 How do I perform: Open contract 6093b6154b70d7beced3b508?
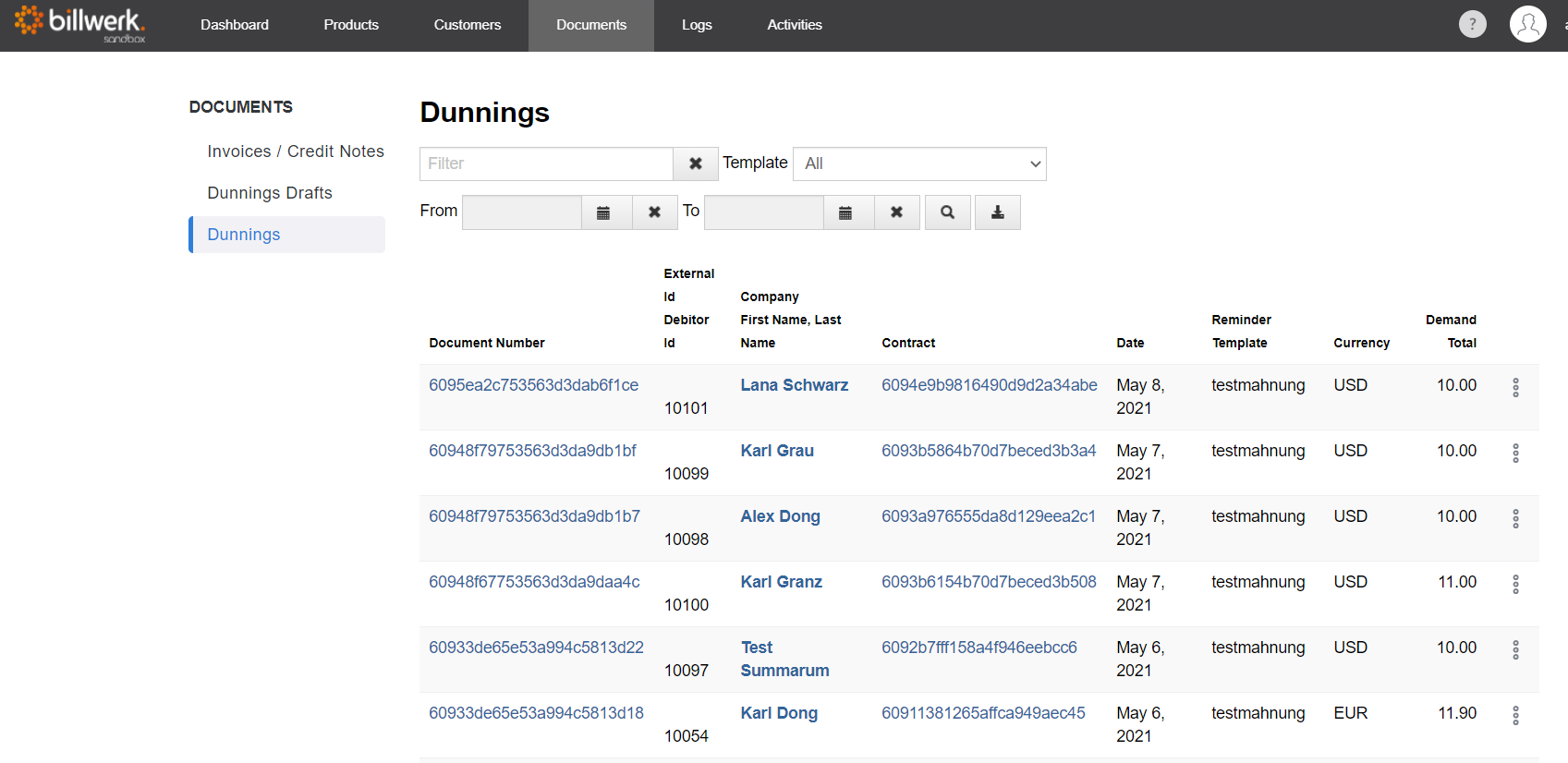tap(989, 582)
